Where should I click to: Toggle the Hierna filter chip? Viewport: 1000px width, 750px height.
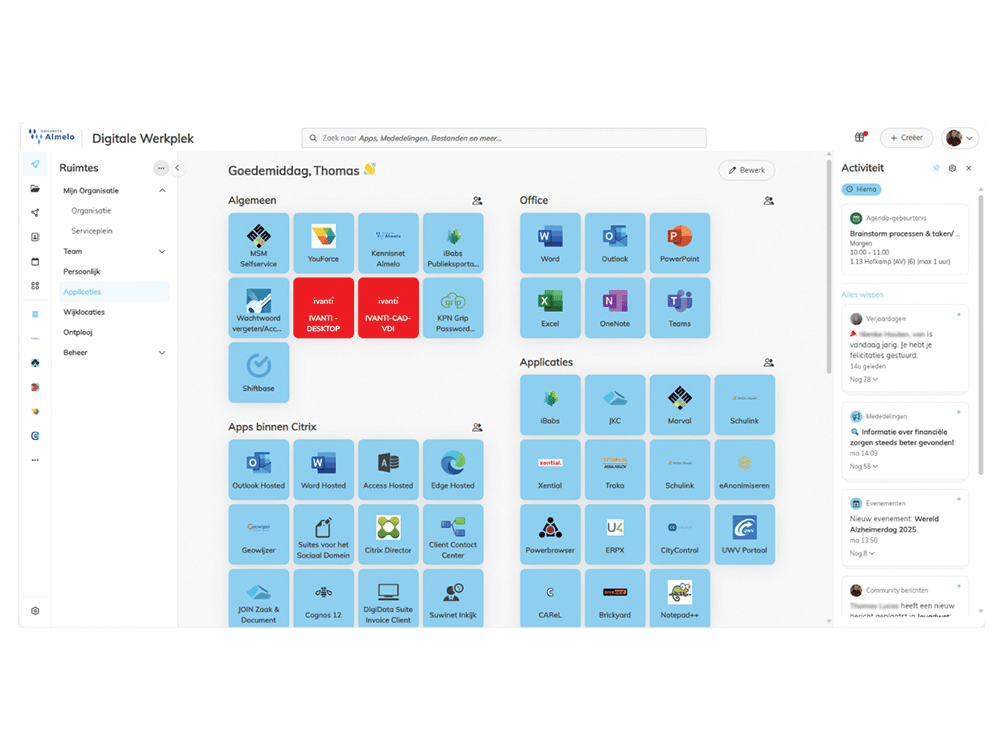tap(861, 189)
